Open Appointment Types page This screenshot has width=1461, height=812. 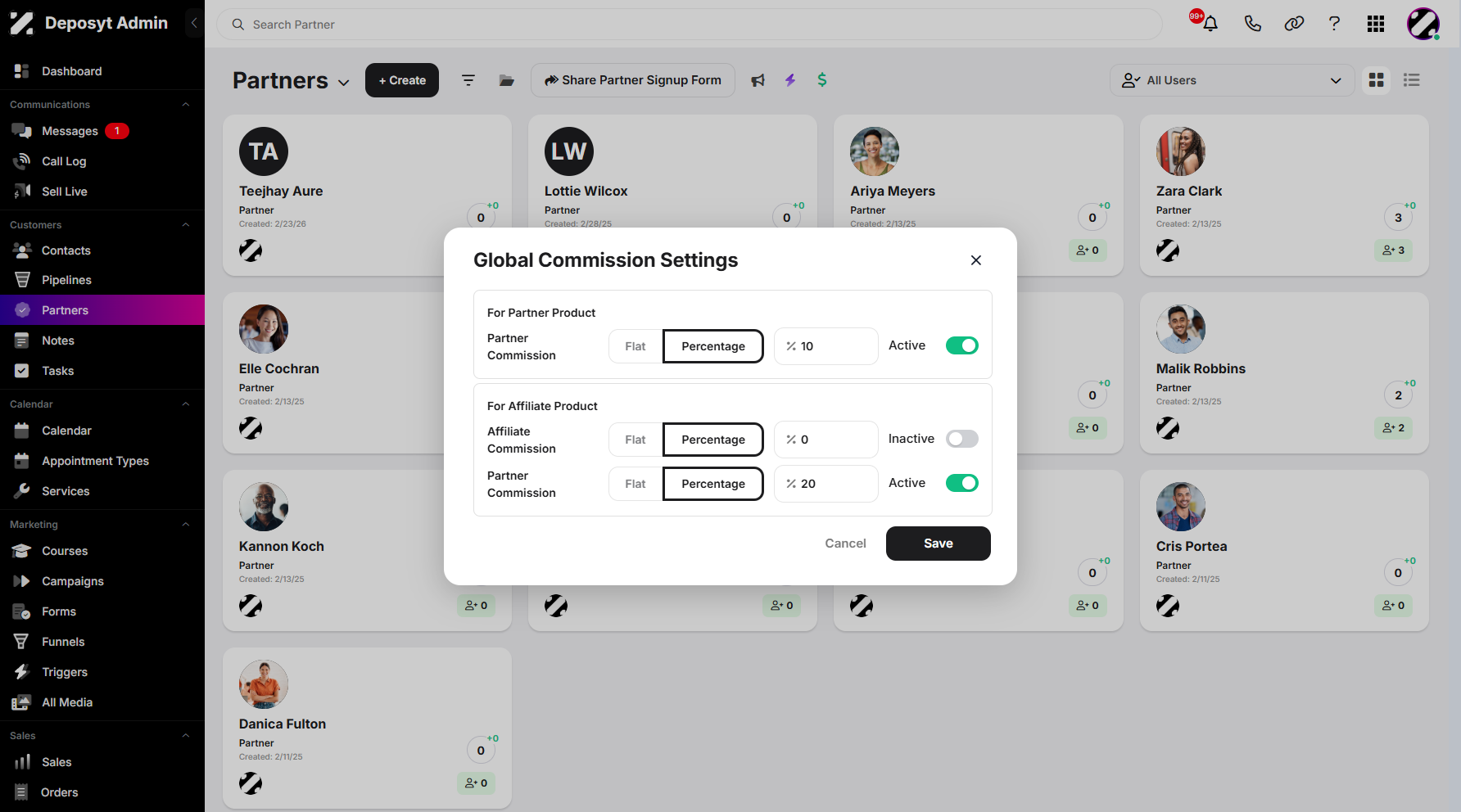coord(102,461)
